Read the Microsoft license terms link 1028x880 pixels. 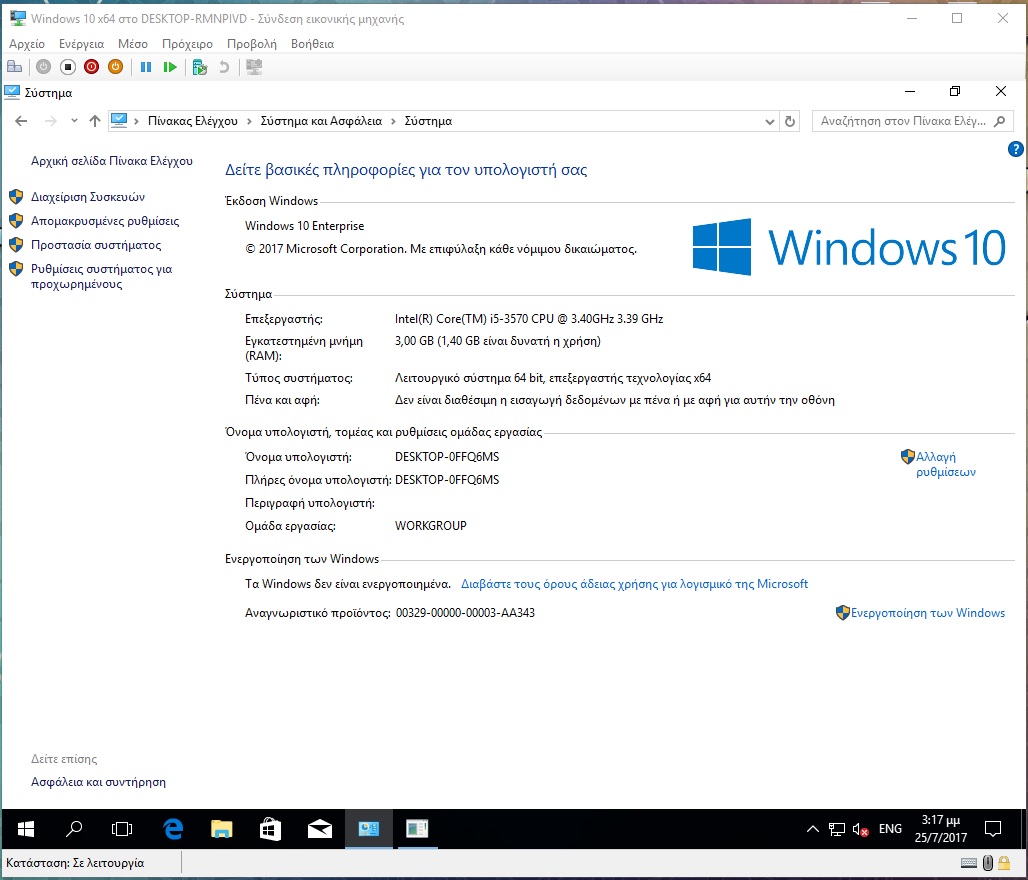click(634, 584)
